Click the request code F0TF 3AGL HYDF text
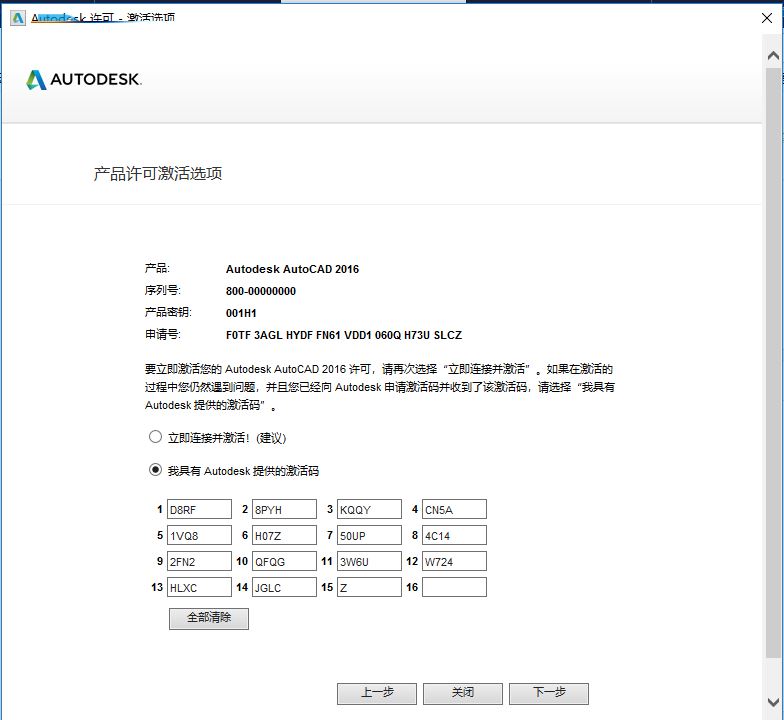This screenshot has width=784, height=720. tap(344, 335)
